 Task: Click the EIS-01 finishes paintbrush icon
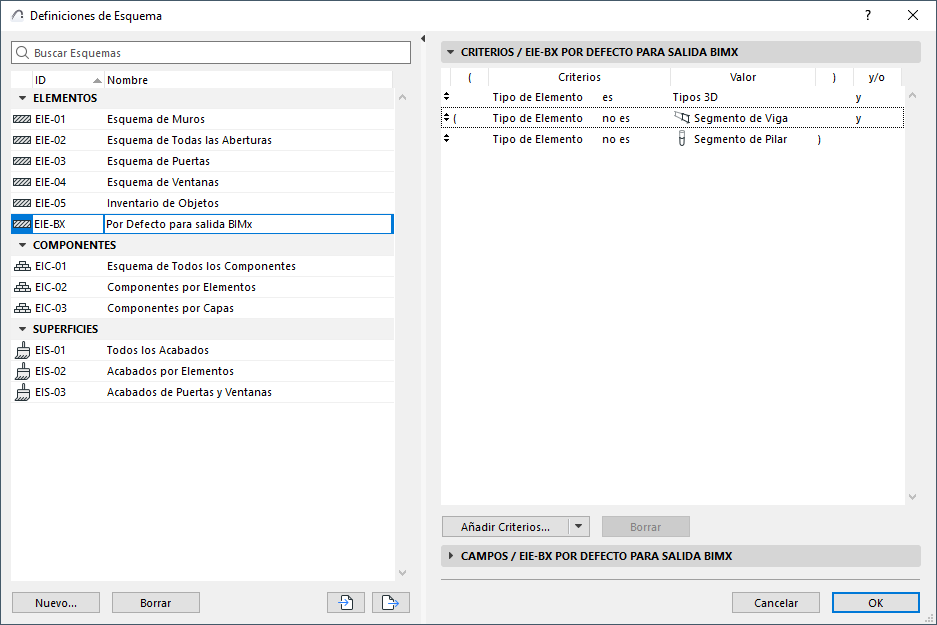pos(22,350)
